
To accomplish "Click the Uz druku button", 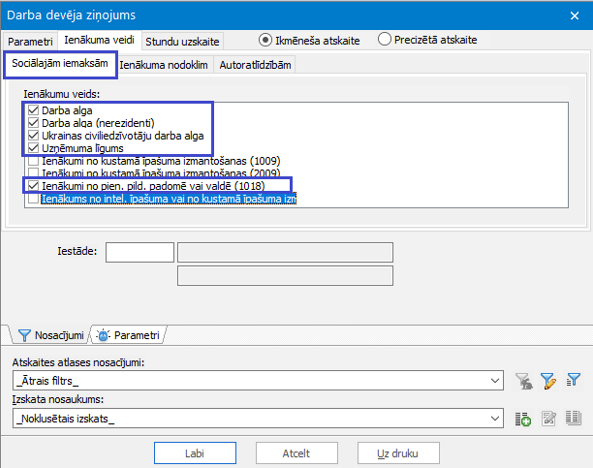I will tap(398, 453).
